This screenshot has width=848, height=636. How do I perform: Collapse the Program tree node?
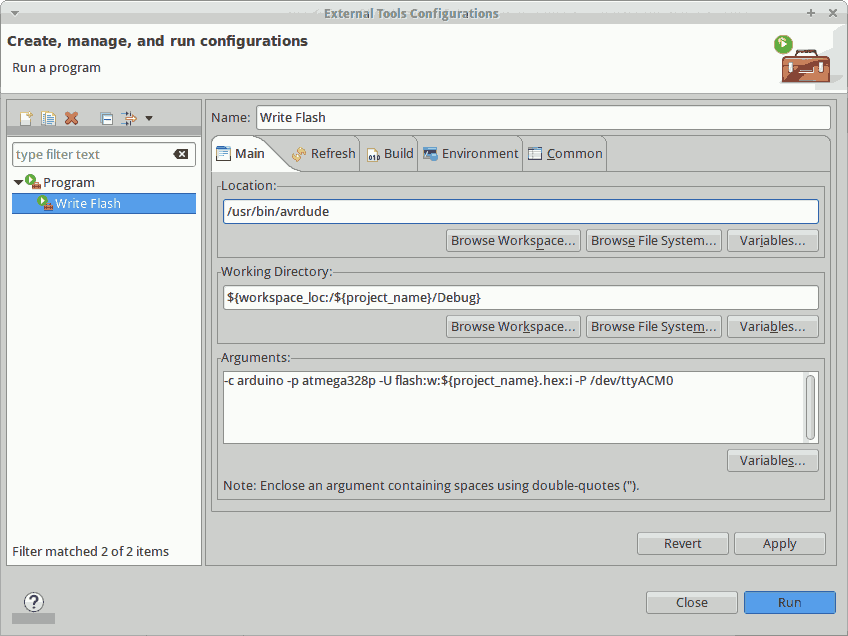click(x=19, y=182)
